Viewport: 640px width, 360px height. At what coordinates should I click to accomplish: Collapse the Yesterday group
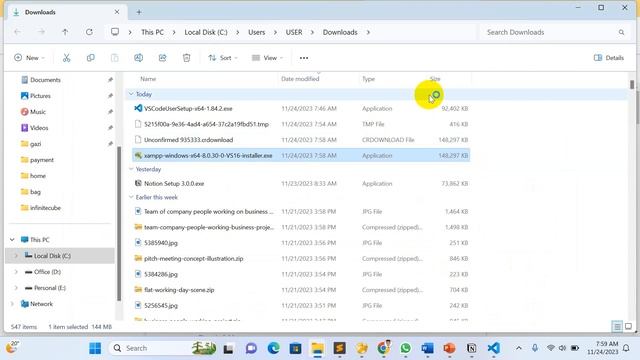click(x=131, y=169)
